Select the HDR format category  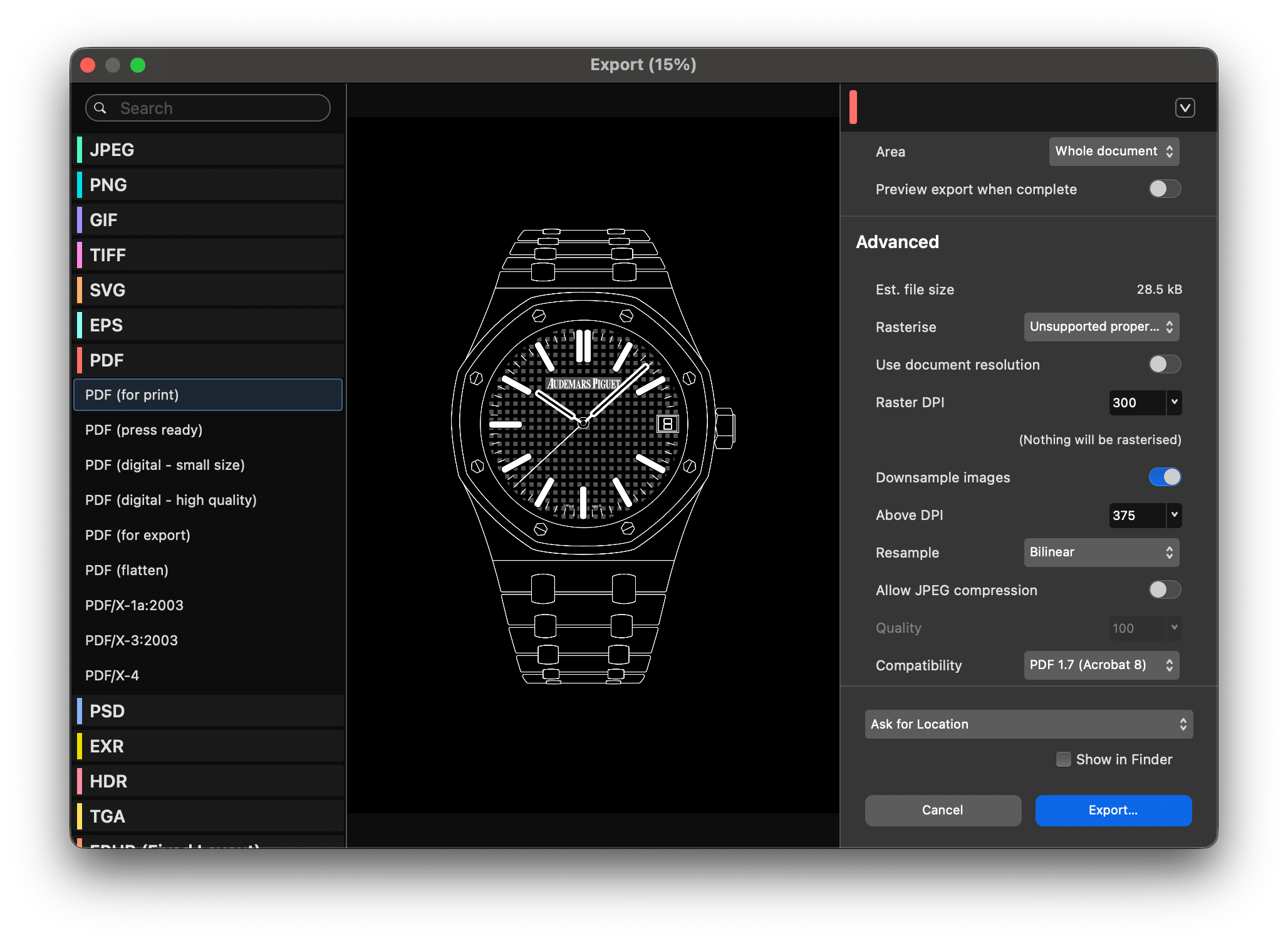[x=209, y=781]
